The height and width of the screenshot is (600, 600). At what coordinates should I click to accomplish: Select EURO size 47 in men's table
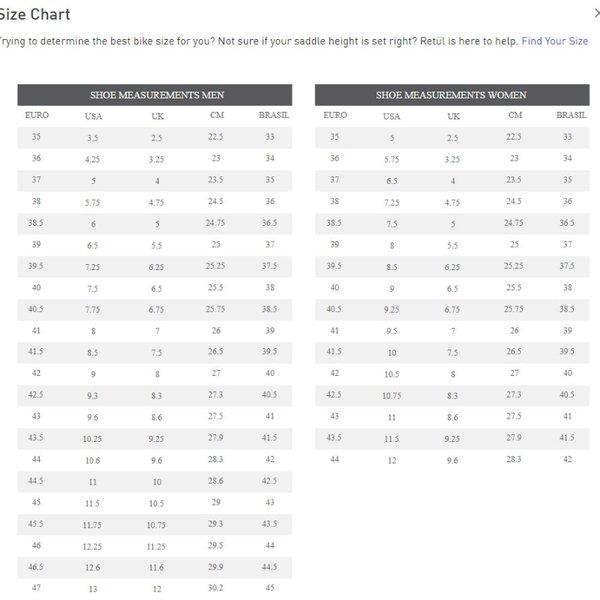(x=36, y=587)
